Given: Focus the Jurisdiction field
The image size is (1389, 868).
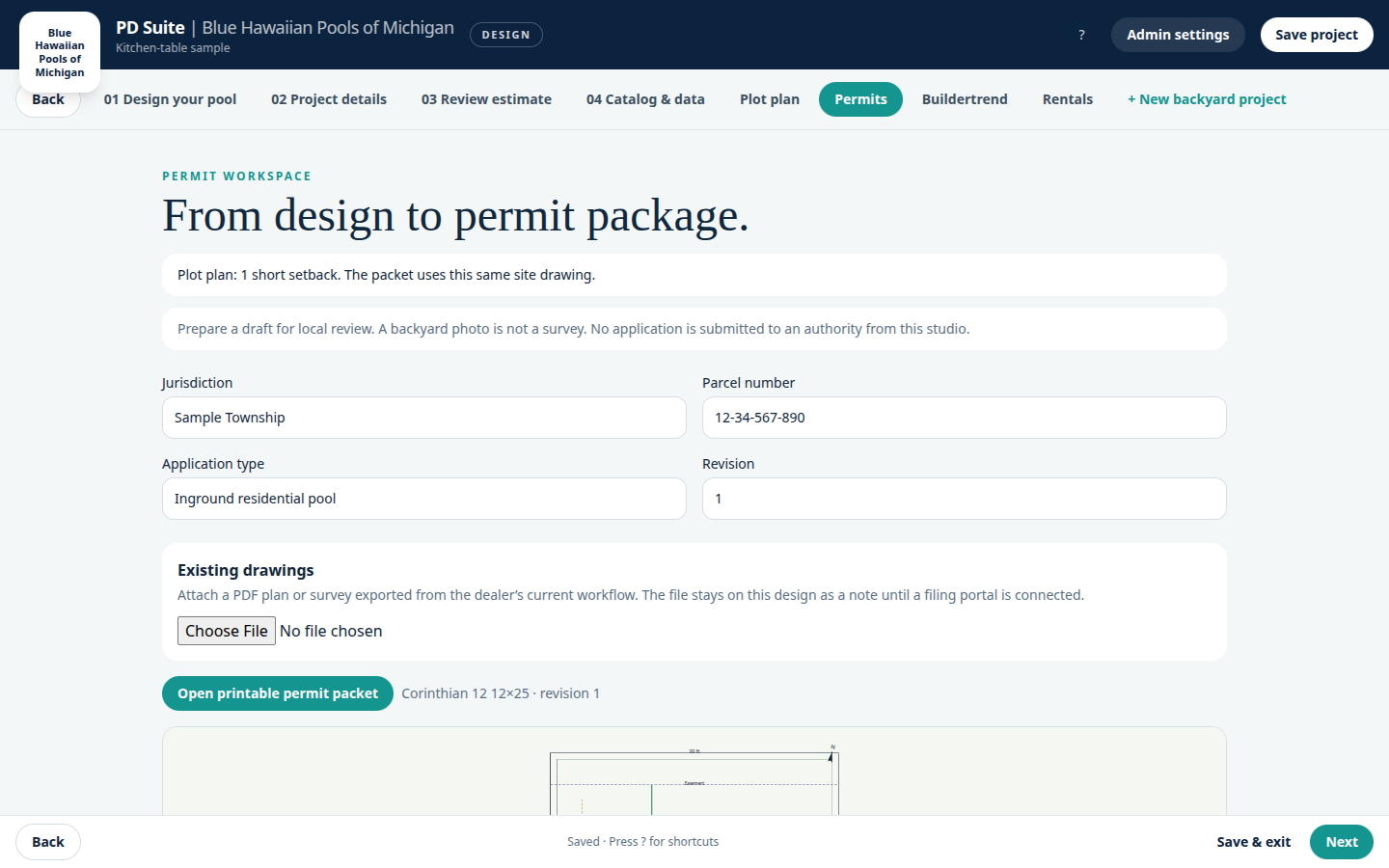Looking at the screenshot, I should click(x=424, y=418).
